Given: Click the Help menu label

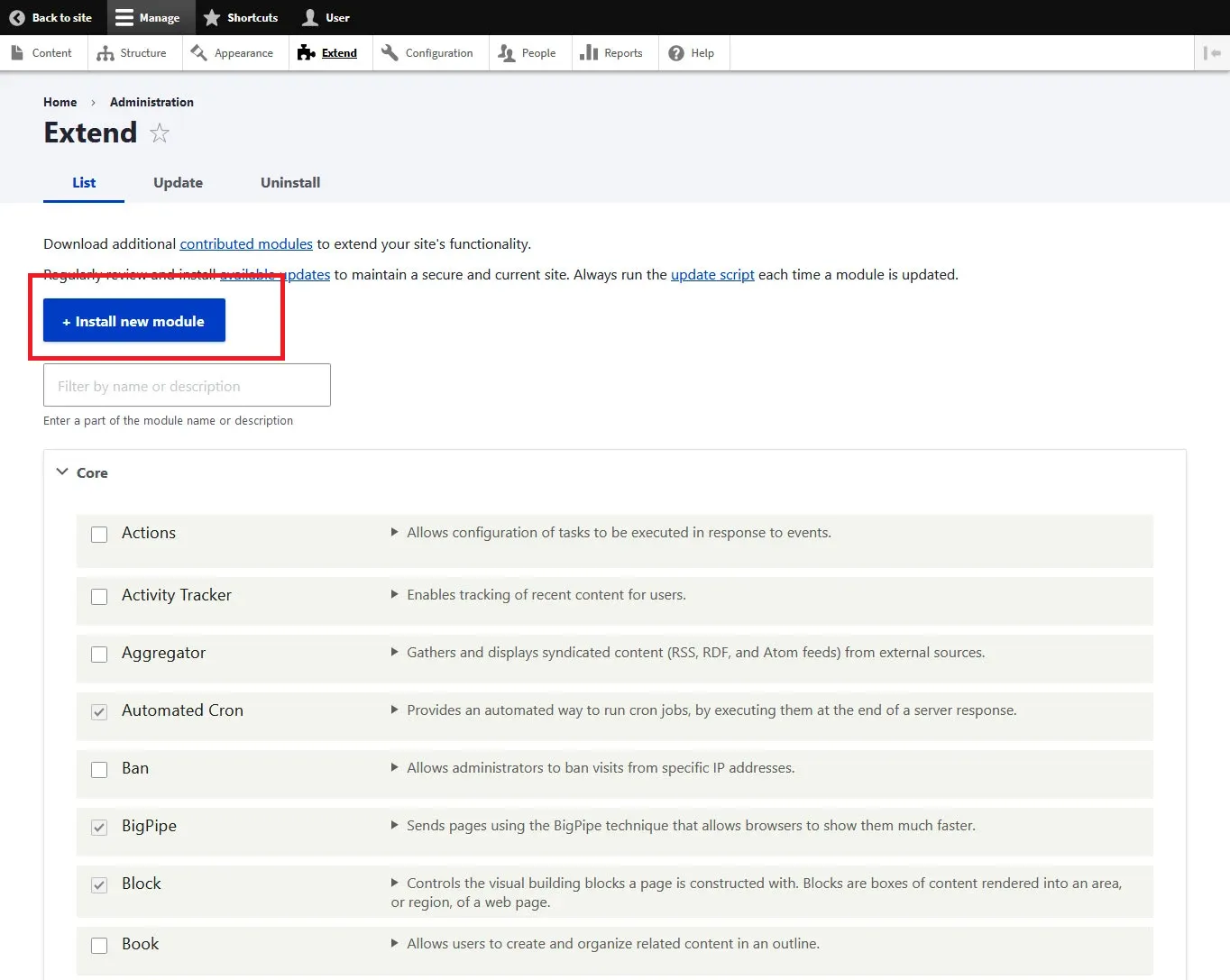Looking at the screenshot, I should tap(702, 53).
